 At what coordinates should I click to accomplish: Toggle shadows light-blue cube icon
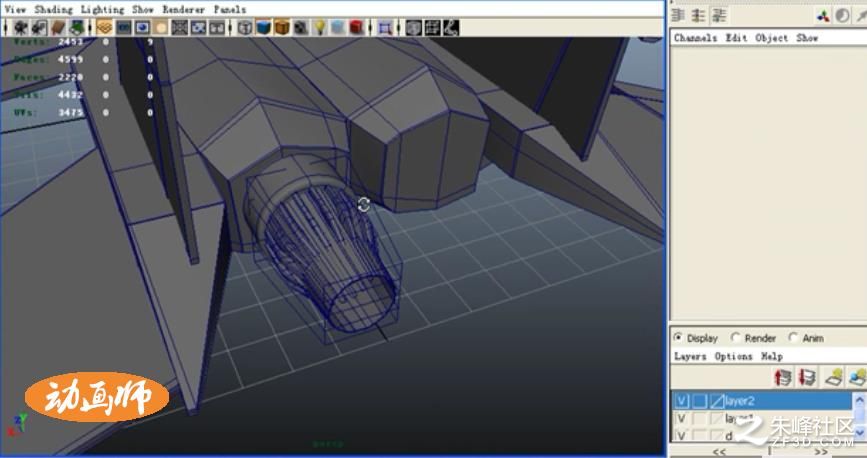[x=338, y=27]
